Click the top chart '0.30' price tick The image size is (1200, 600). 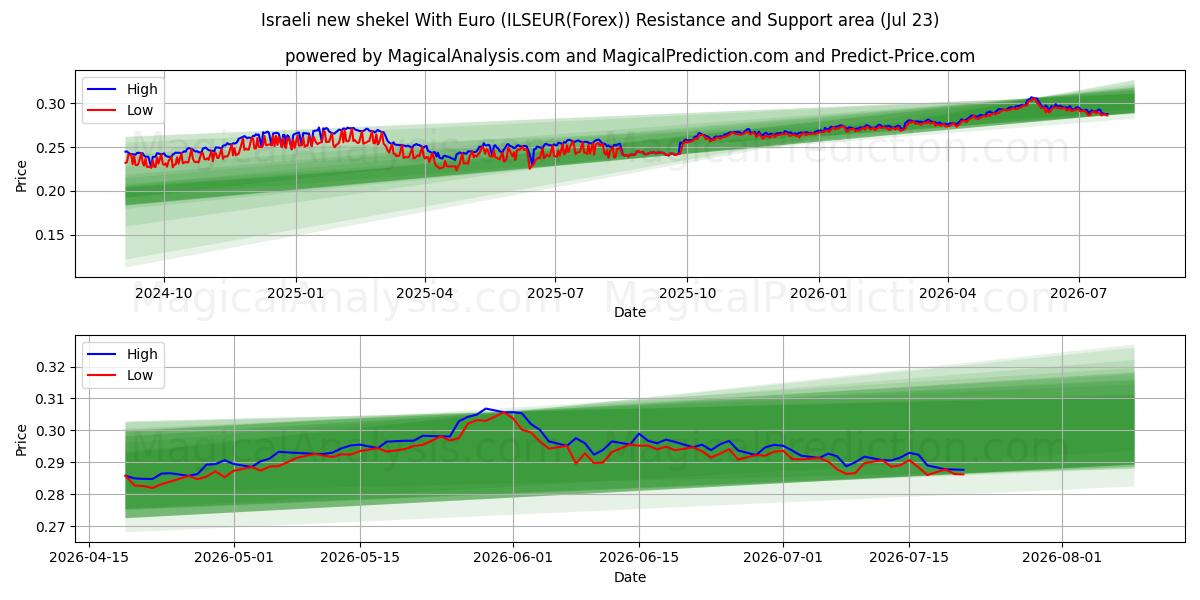53,104
